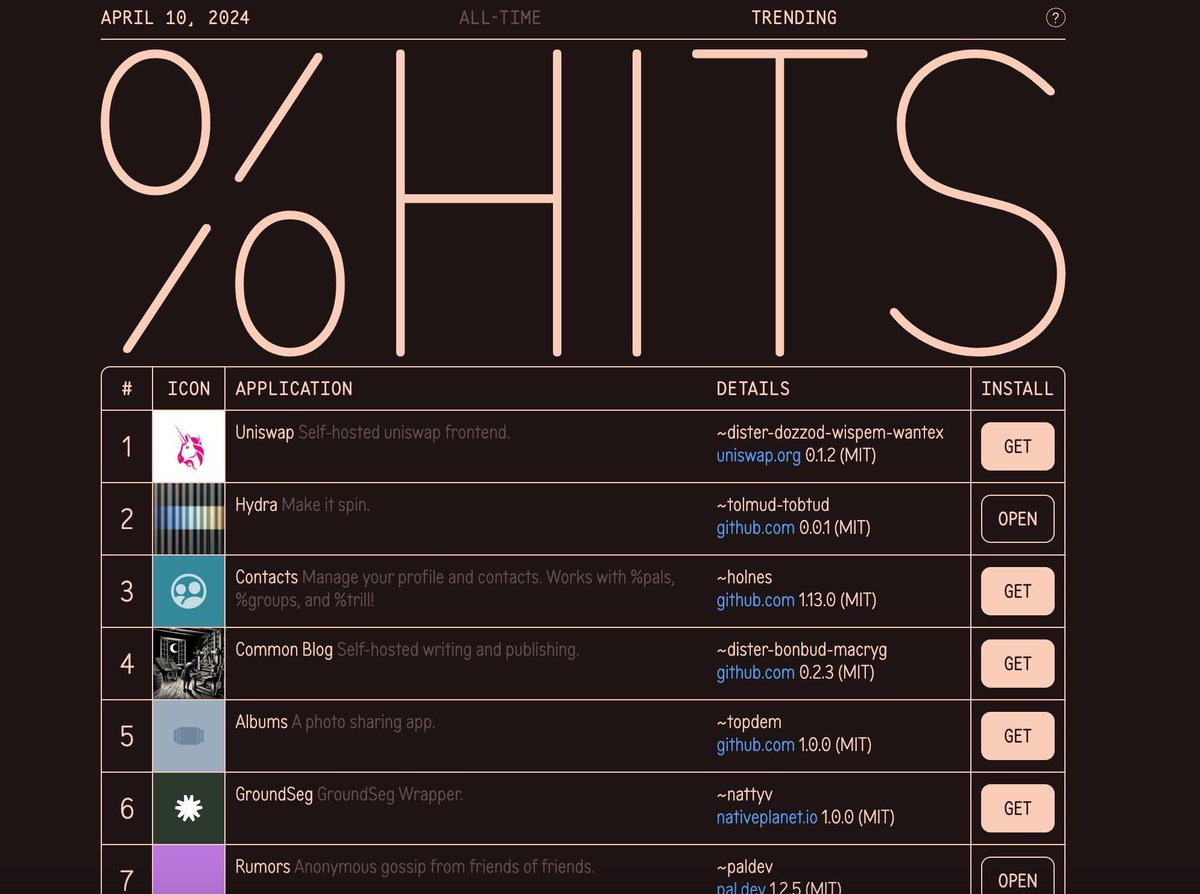Open the uniswap.org link
1200x894 pixels.
coord(759,456)
